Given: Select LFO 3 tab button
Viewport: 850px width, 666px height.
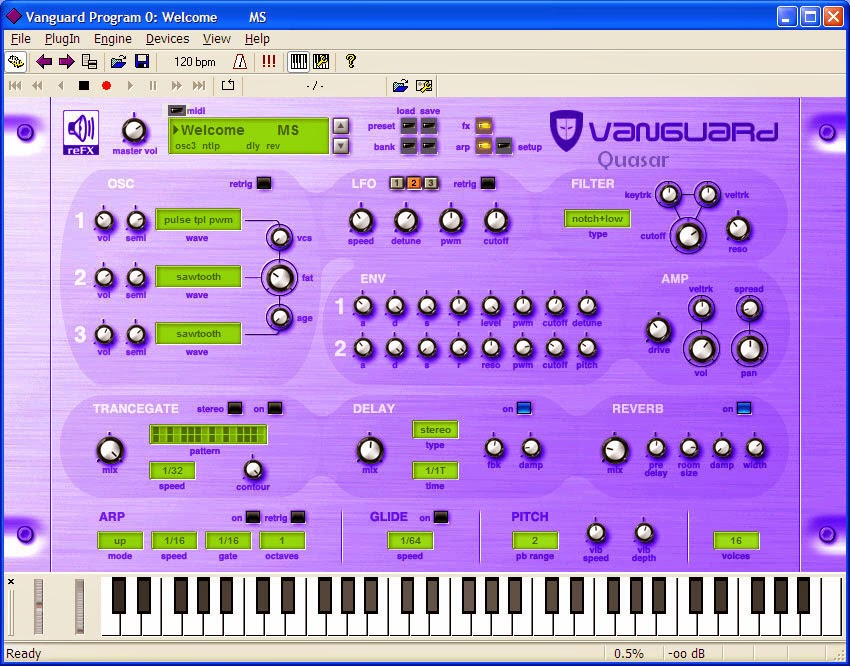Looking at the screenshot, I should [431, 183].
